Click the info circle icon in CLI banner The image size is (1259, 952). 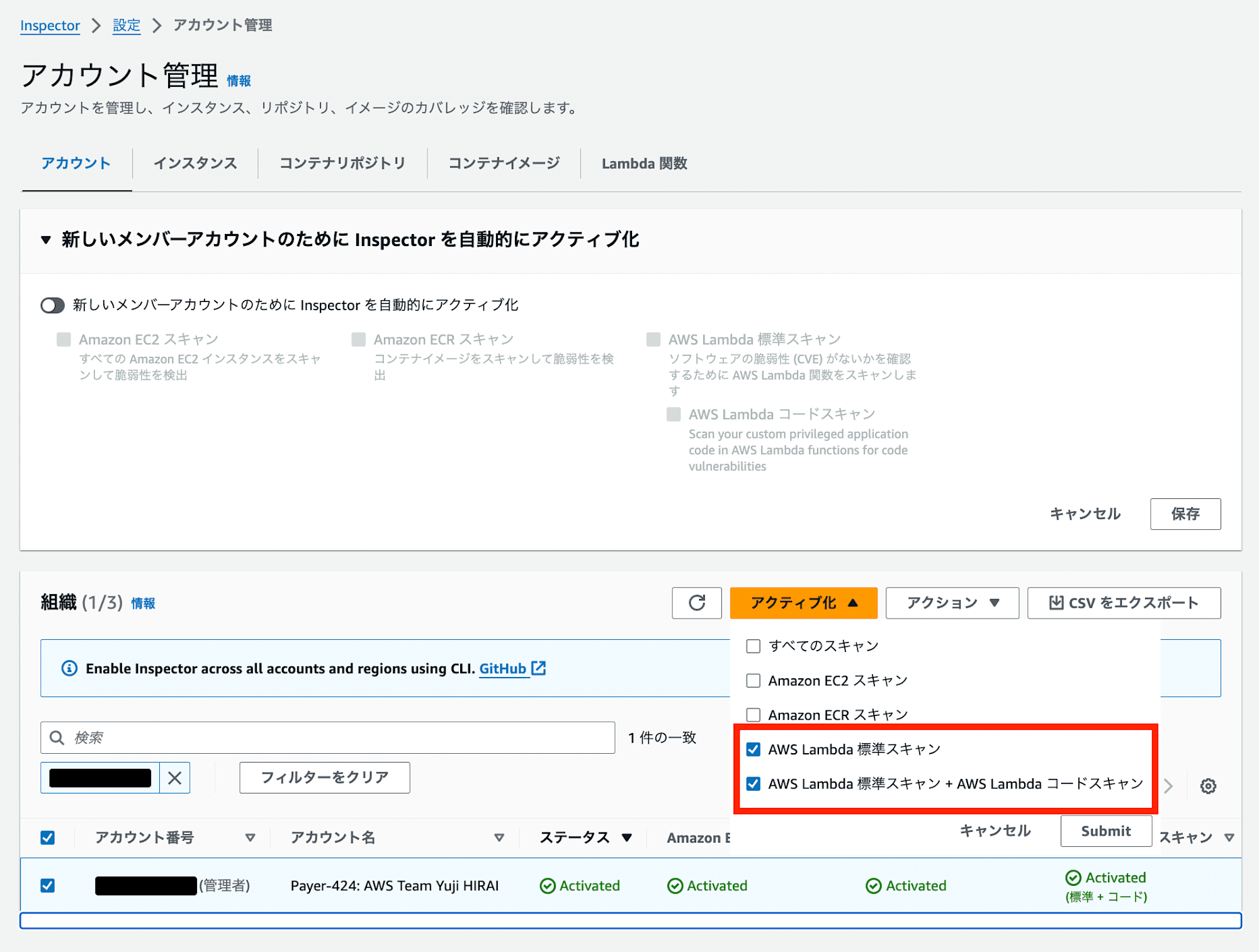click(x=69, y=668)
